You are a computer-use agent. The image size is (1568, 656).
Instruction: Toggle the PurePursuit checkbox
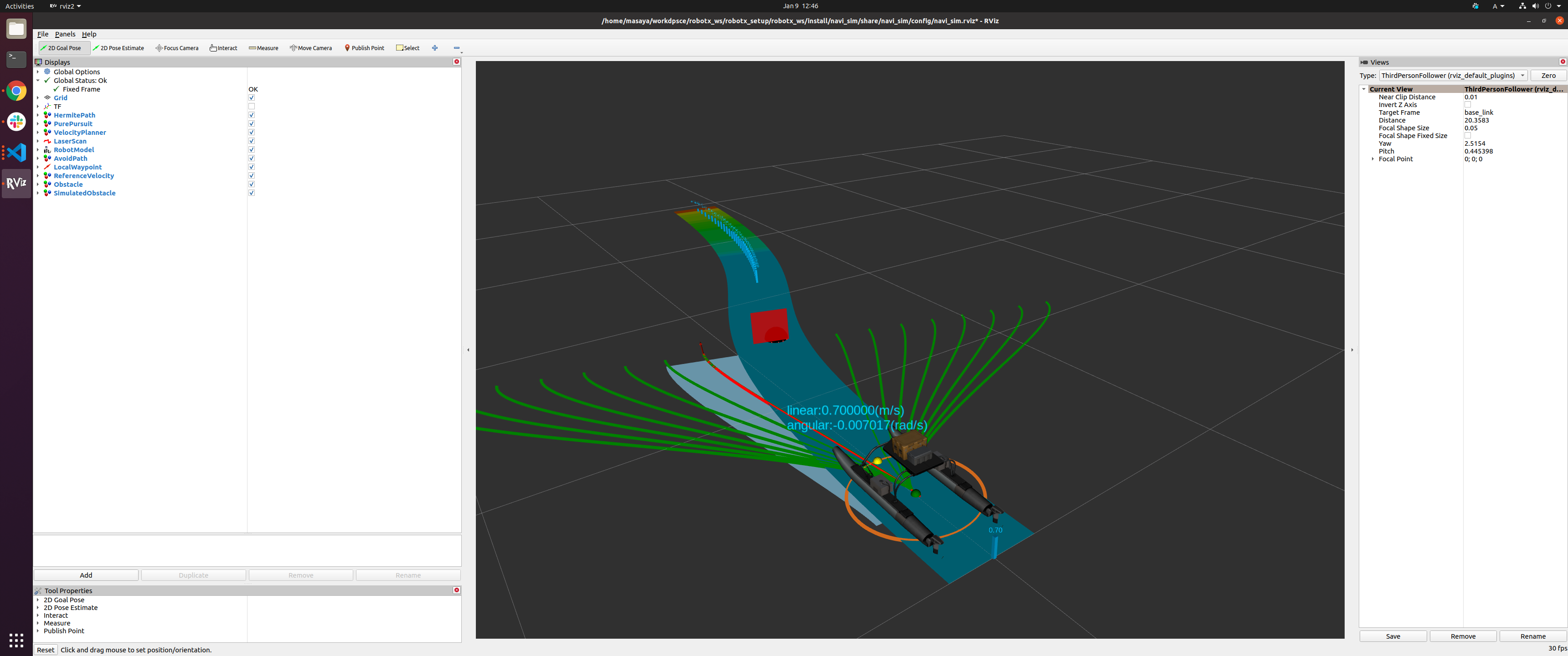click(x=252, y=123)
